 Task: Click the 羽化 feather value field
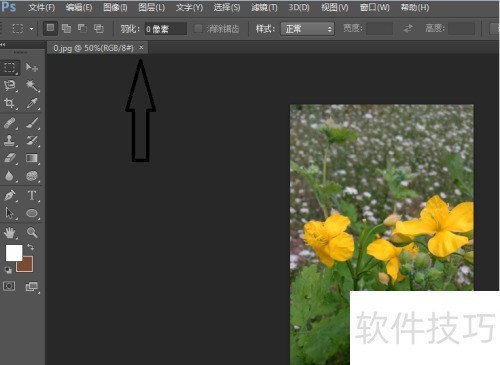point(166,29)
